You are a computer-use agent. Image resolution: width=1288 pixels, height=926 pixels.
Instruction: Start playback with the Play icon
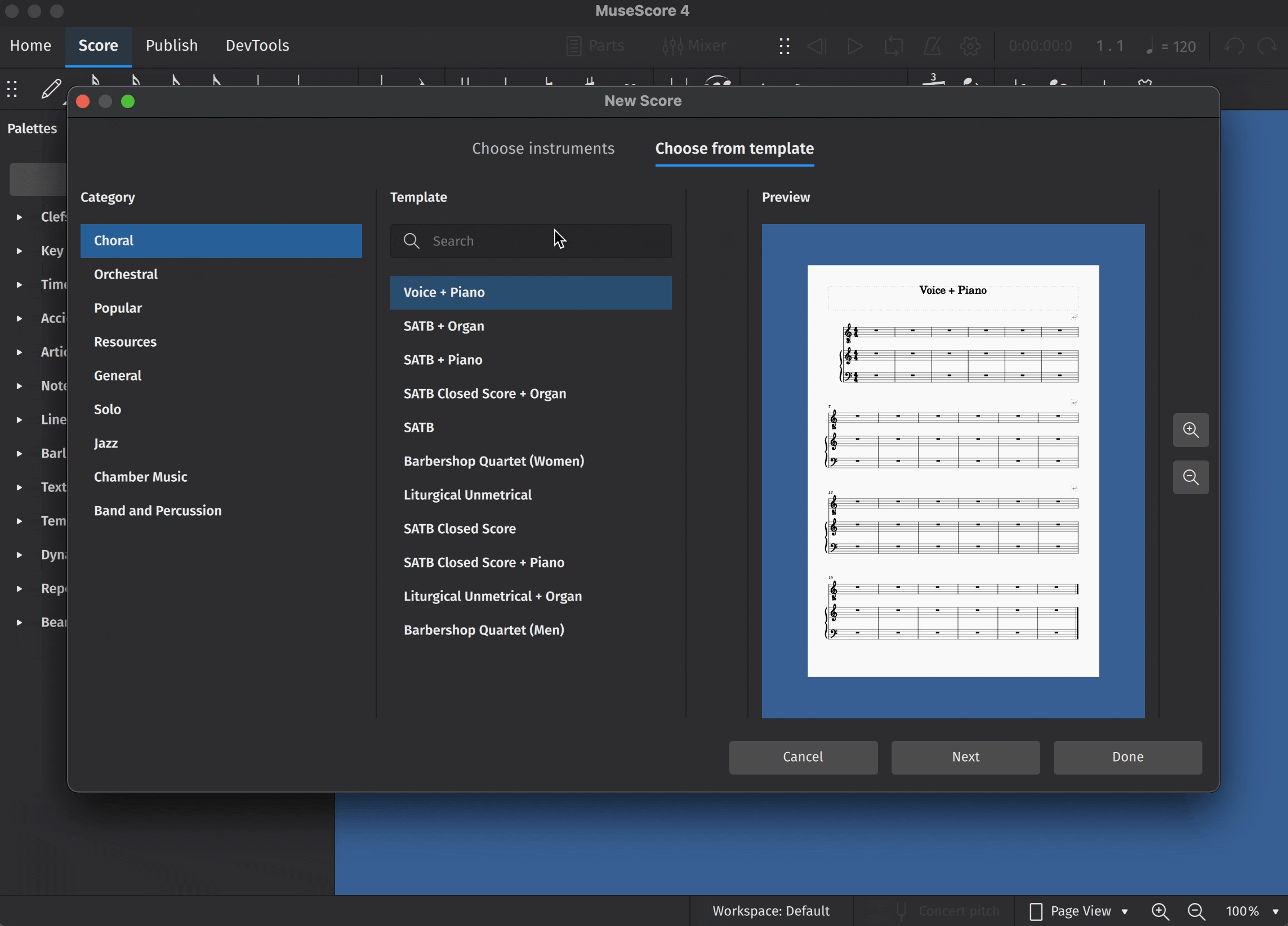pyautogui.click(x=855, y=46)
